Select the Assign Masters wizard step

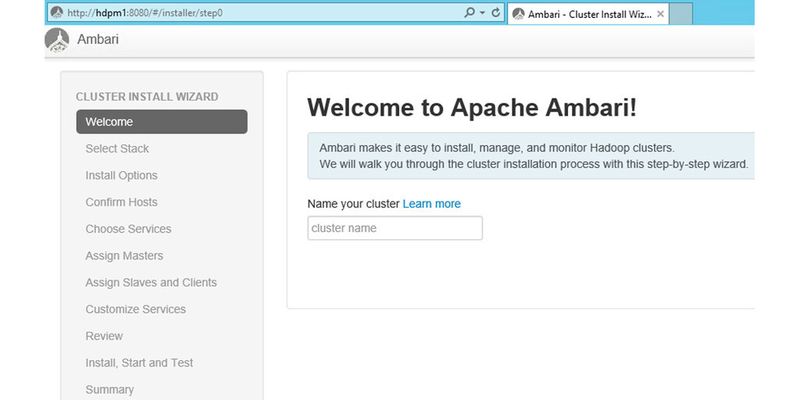tap(124, 256)
